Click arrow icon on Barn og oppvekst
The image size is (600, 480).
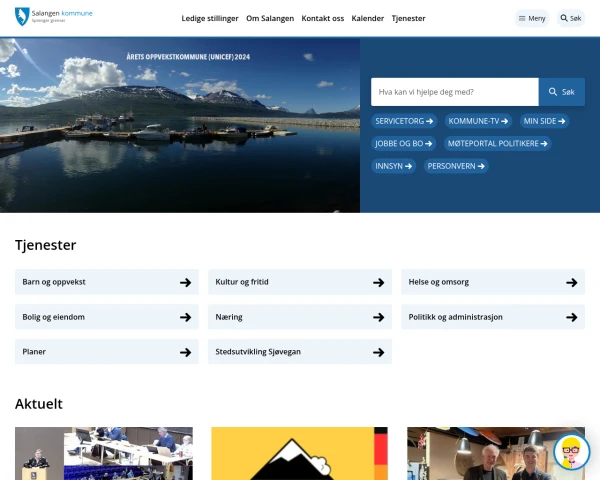(x=185, y=282)
